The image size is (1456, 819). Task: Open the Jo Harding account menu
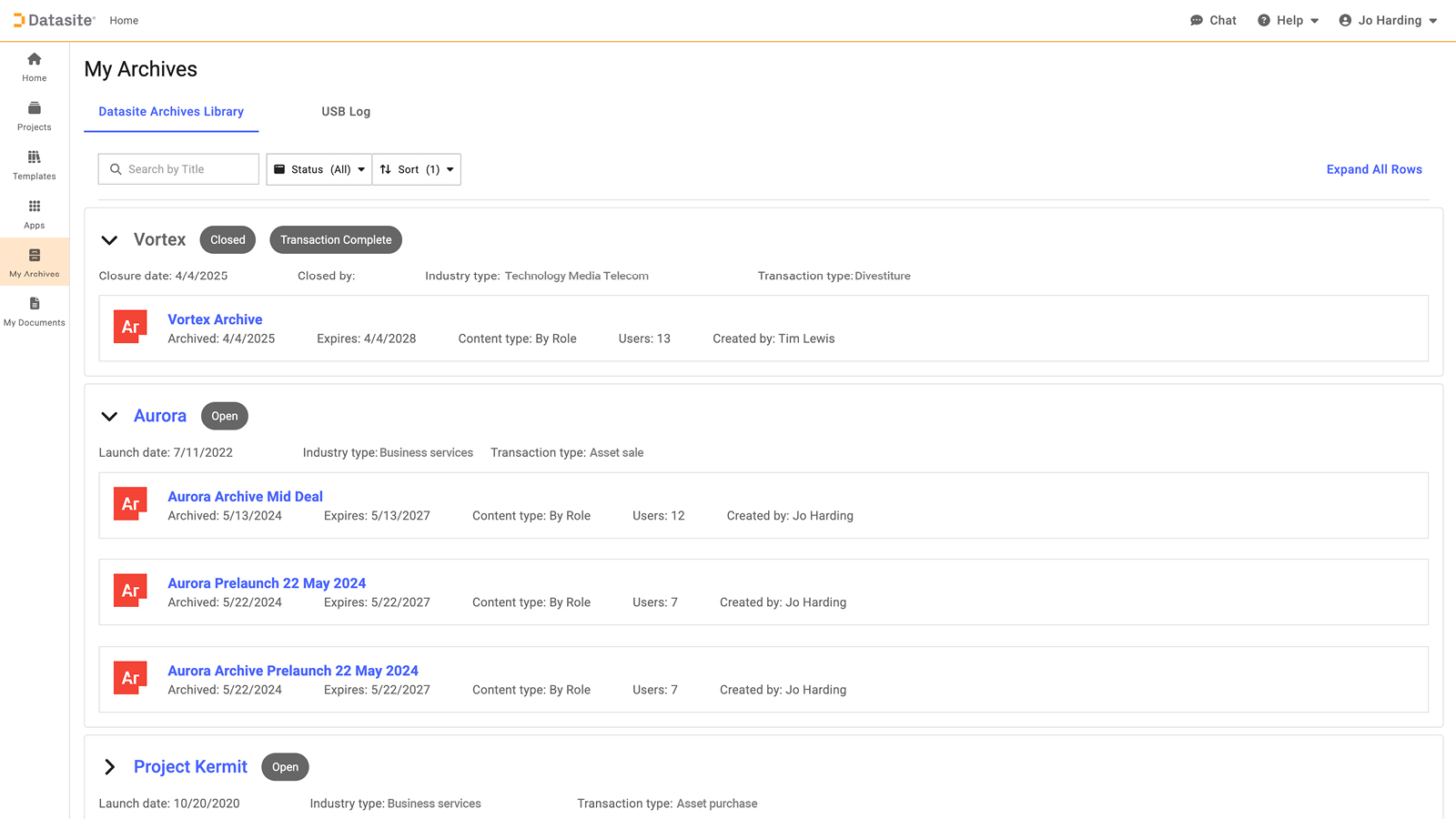1388,20
